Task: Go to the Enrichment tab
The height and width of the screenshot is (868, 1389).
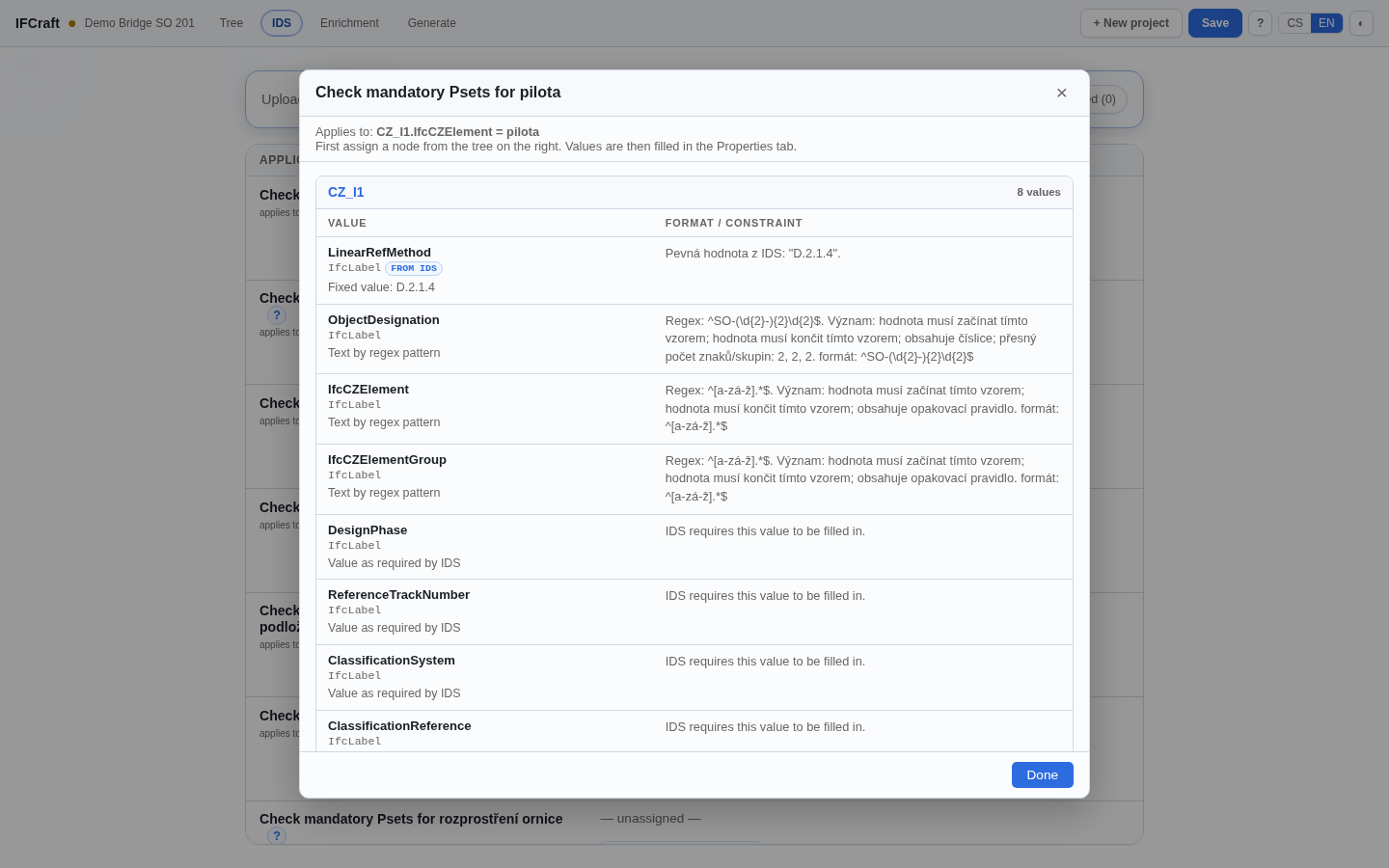Action: point(349,23)
